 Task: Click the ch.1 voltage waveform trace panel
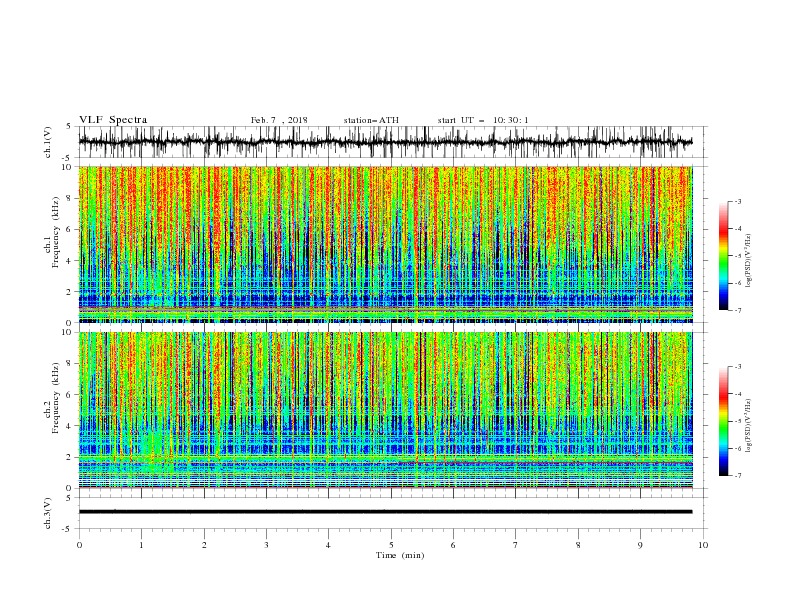coord(392,142)
